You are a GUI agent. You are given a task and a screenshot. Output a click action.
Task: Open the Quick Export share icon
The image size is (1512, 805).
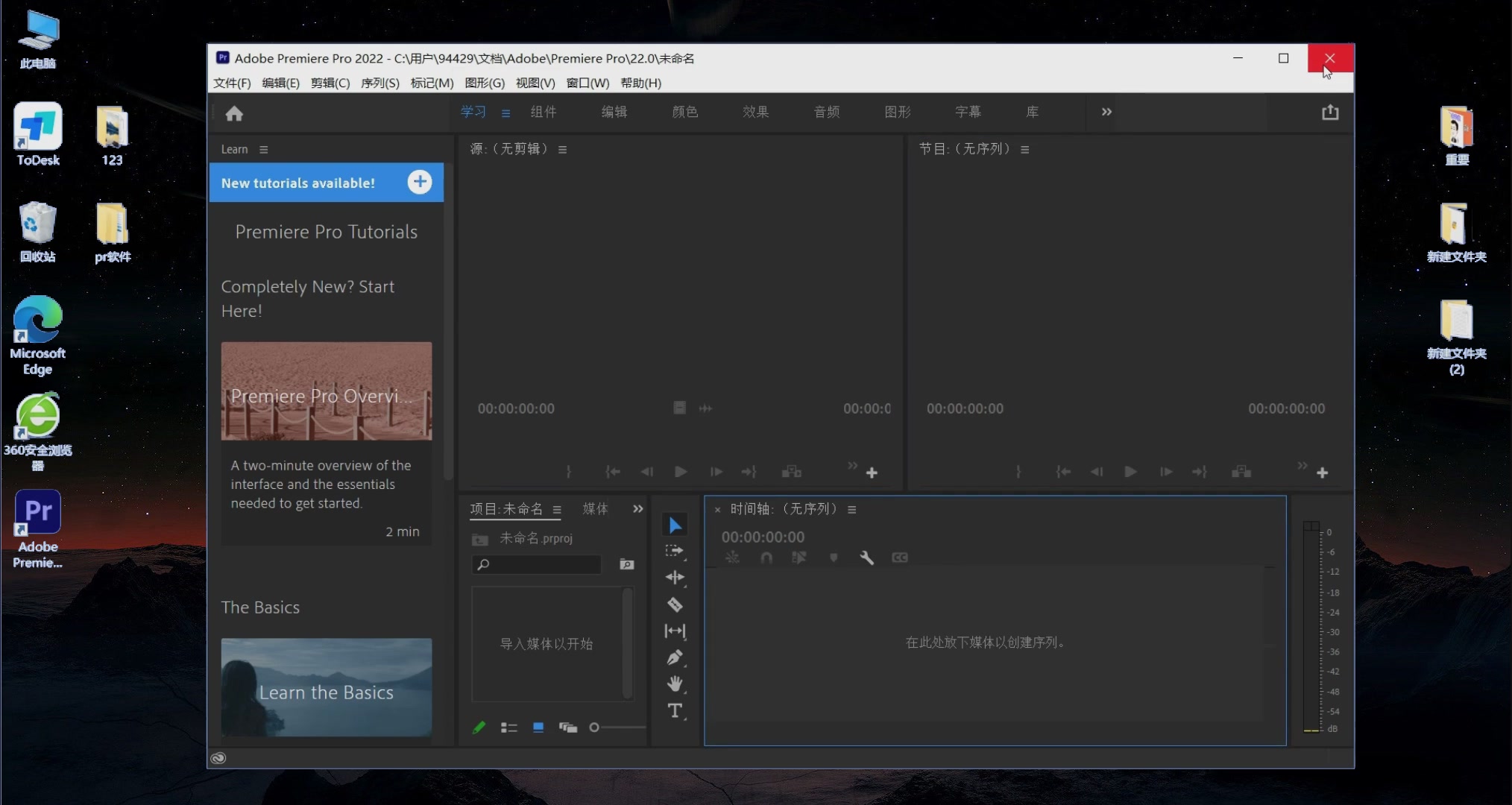tap(1330, 113)
